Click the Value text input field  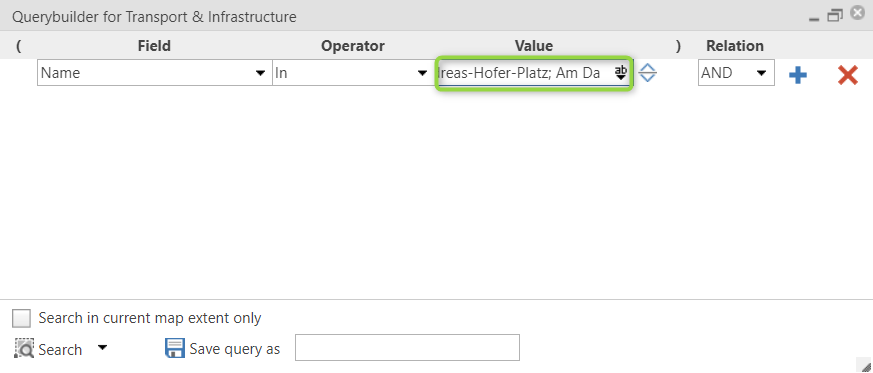click(525, 73)
